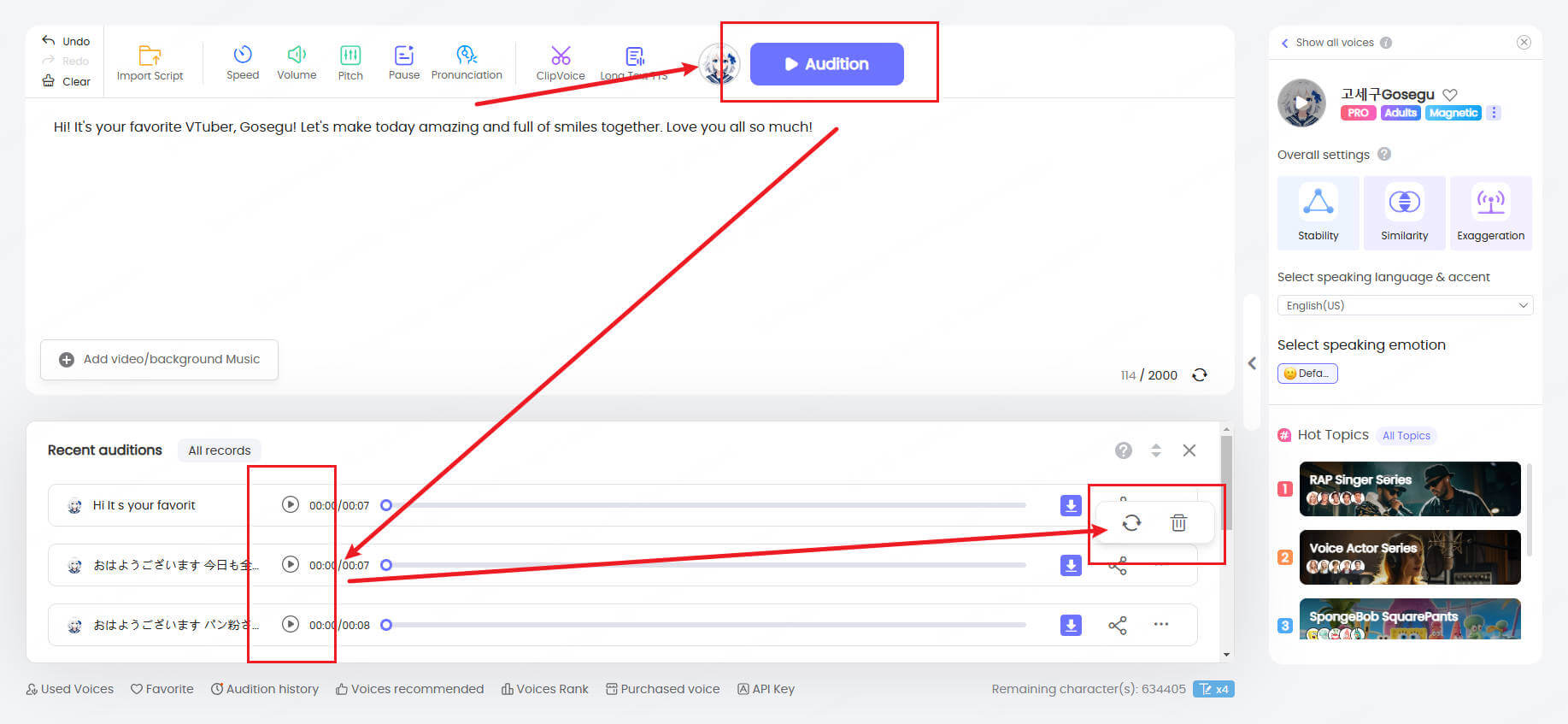Open API Key page

point(766,689)
